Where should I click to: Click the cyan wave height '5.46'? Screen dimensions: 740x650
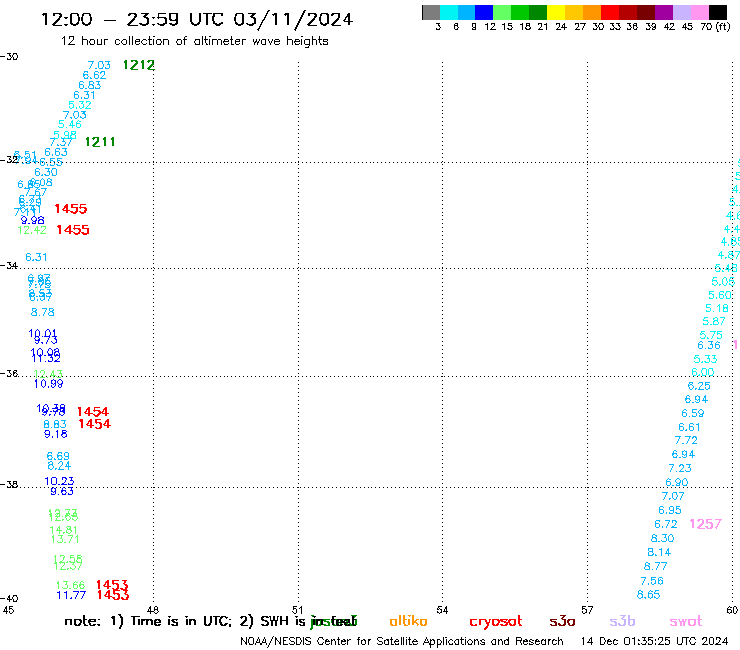pyautogui.click(x=70, y=124)
